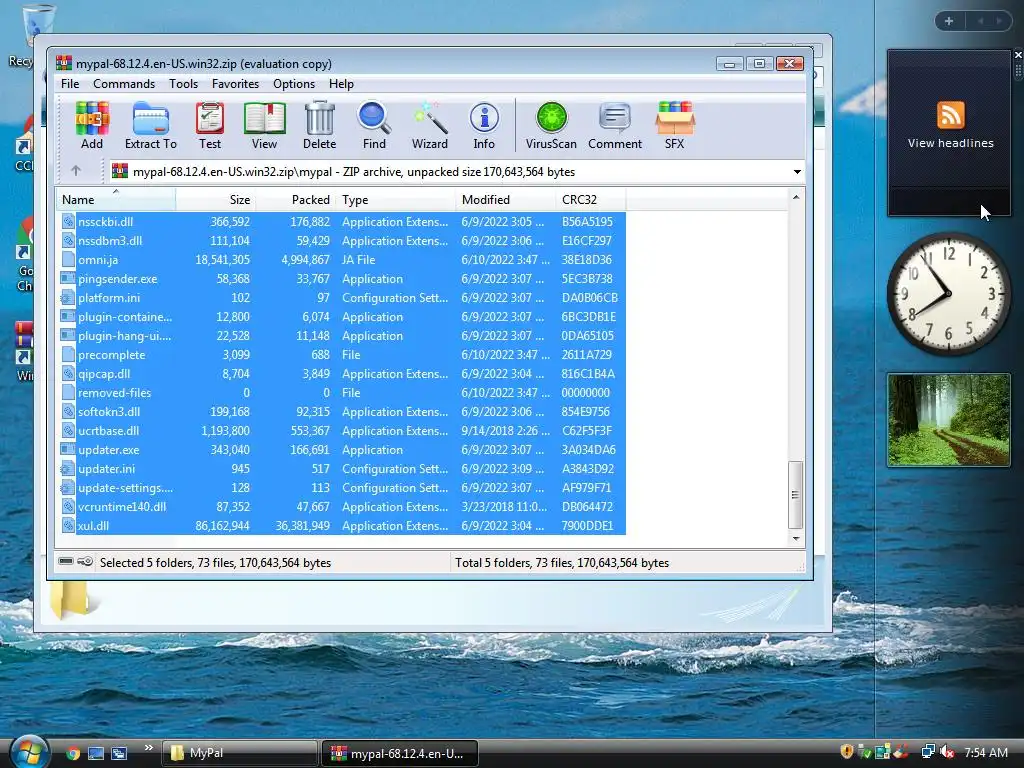Open the Commands menu
The image size is (1024, 768).
tap(124, 84)
